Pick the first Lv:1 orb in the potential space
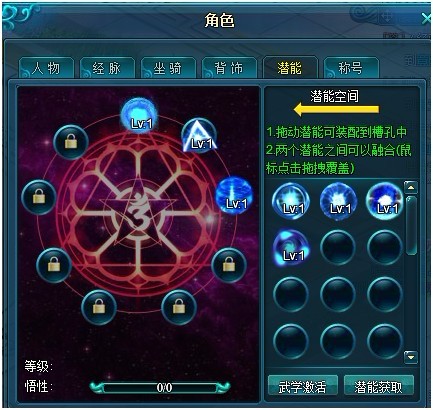 [x=291, y=201]
